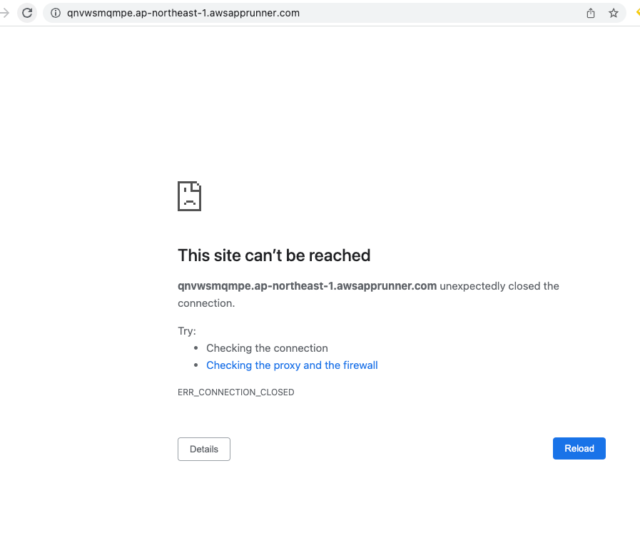Click the bold awsapprunner.com domain in message
The height and width of the screenshot is (538, 640).
pos(307,286)
